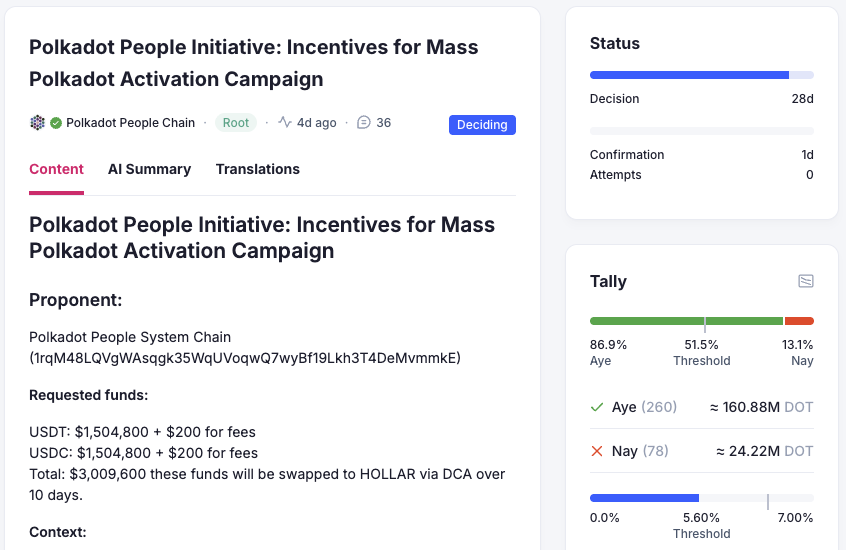This screenshot has height=550, width=846.
Task: Switch to the Translations tab
Action: 257,169
